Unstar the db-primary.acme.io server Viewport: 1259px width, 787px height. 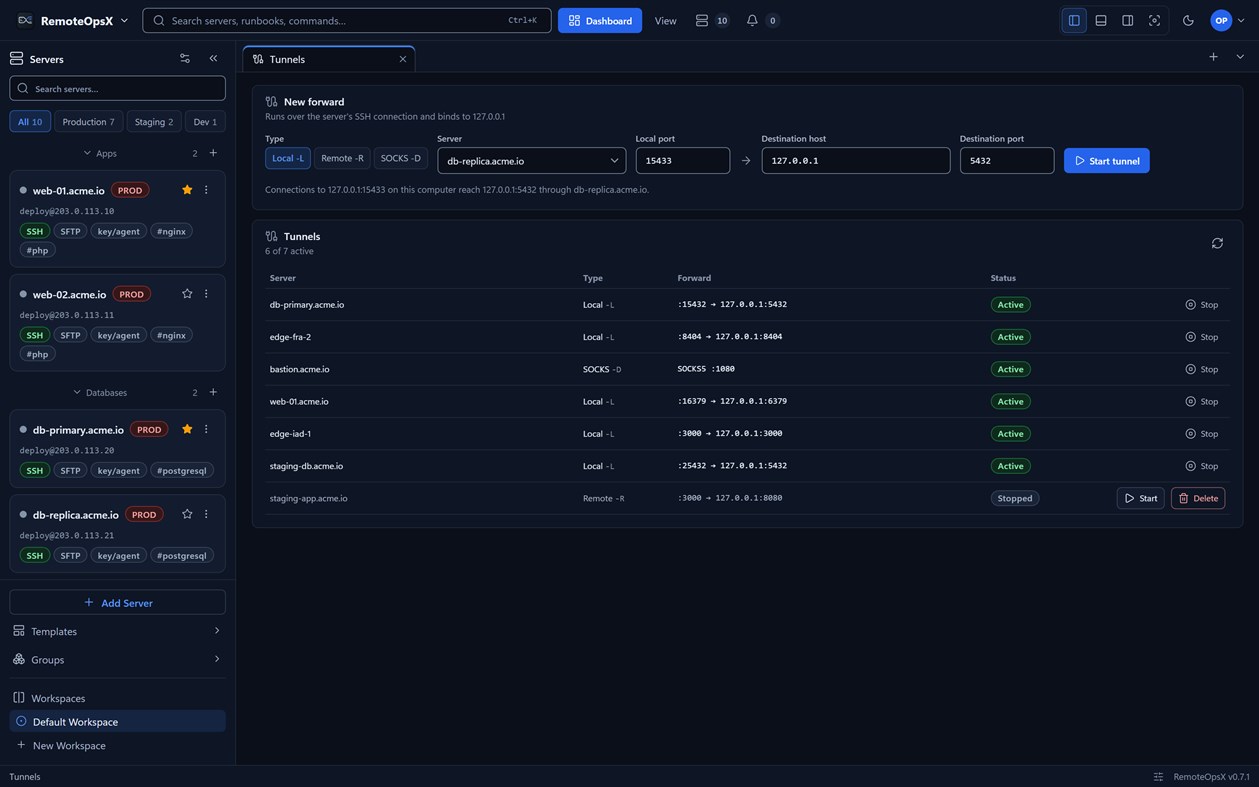[x=187, y=429]
